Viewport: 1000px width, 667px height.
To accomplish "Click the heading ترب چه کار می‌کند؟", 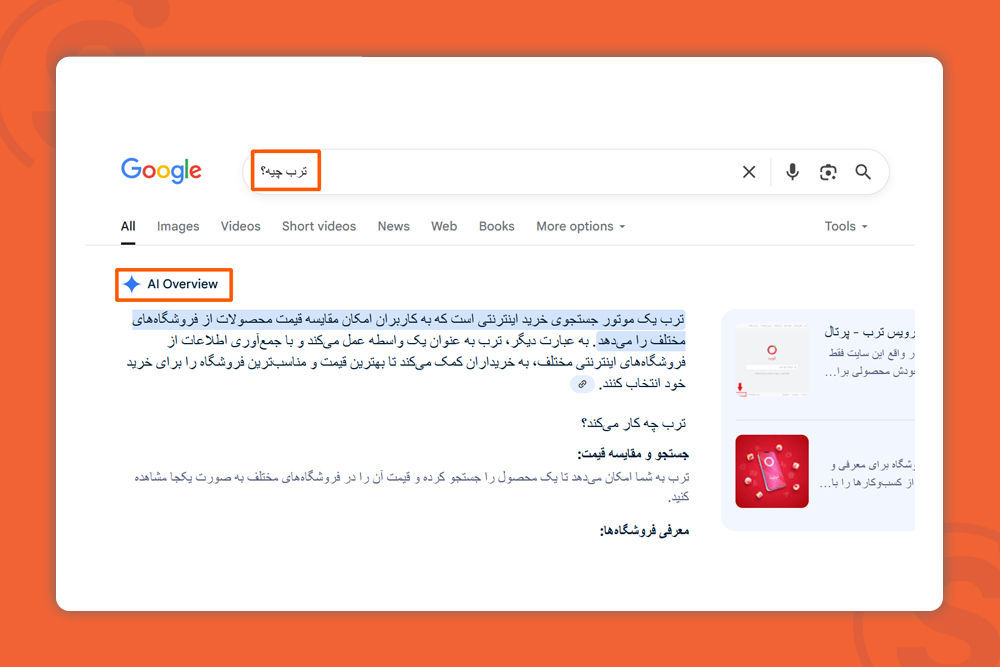I will click(633, 423).
